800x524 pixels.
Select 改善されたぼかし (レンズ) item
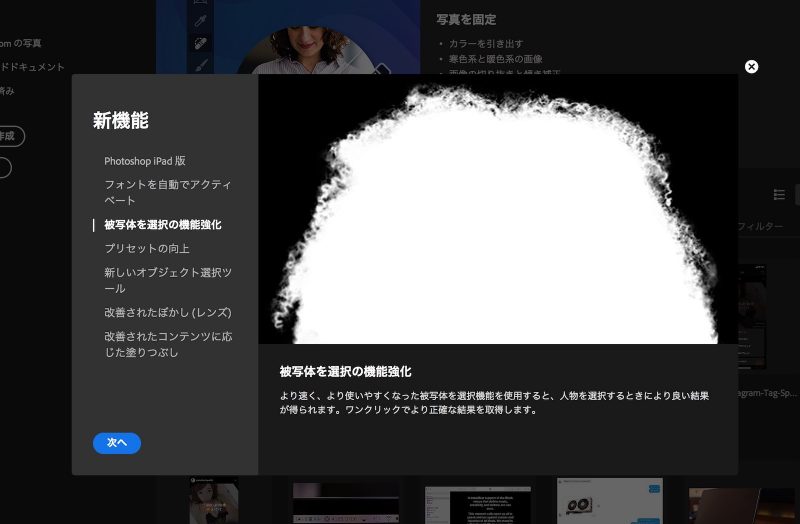[168, 312]
